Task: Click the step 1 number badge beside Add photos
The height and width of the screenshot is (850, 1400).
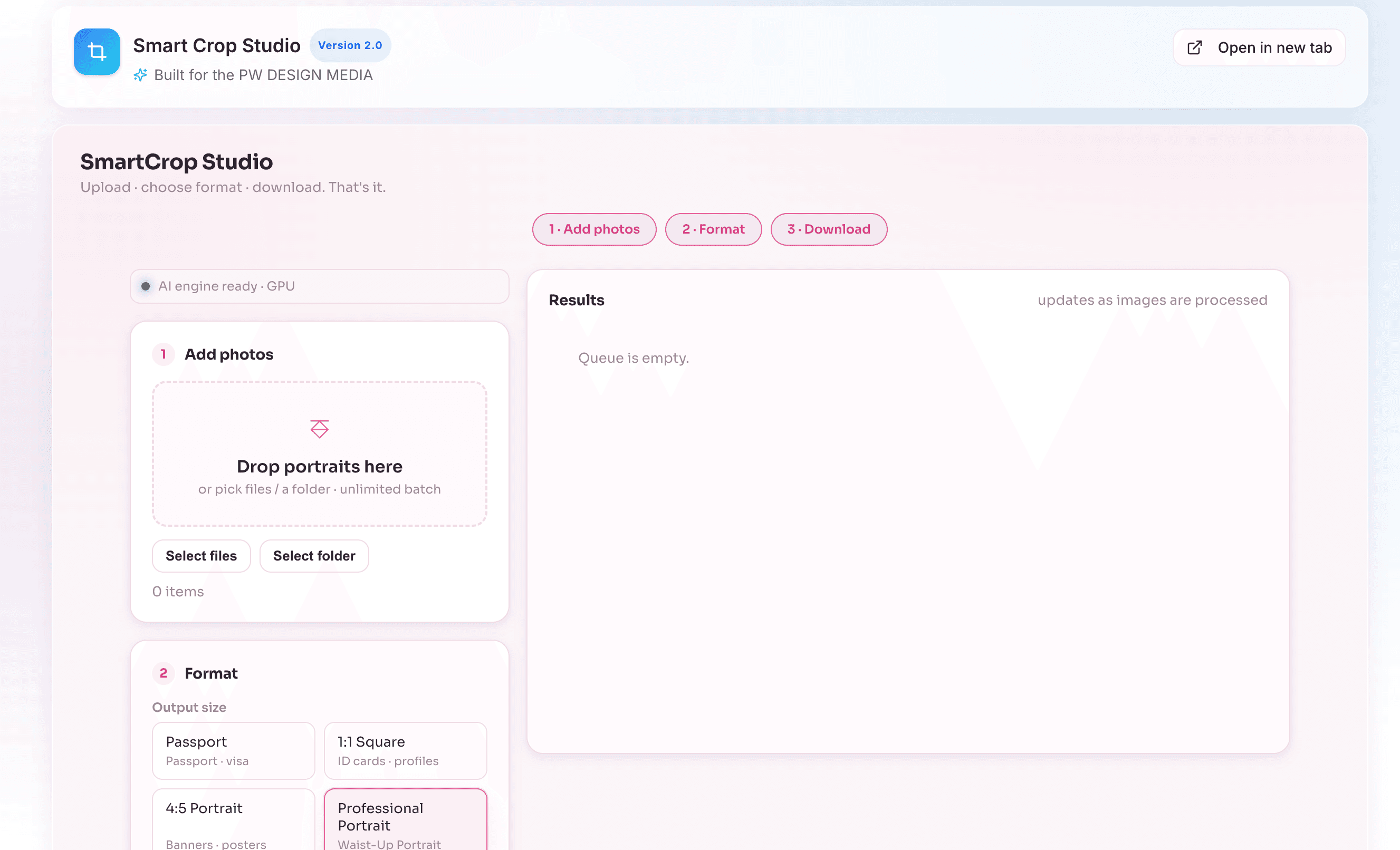Action: pyautogui.click(x=164, y=354)
